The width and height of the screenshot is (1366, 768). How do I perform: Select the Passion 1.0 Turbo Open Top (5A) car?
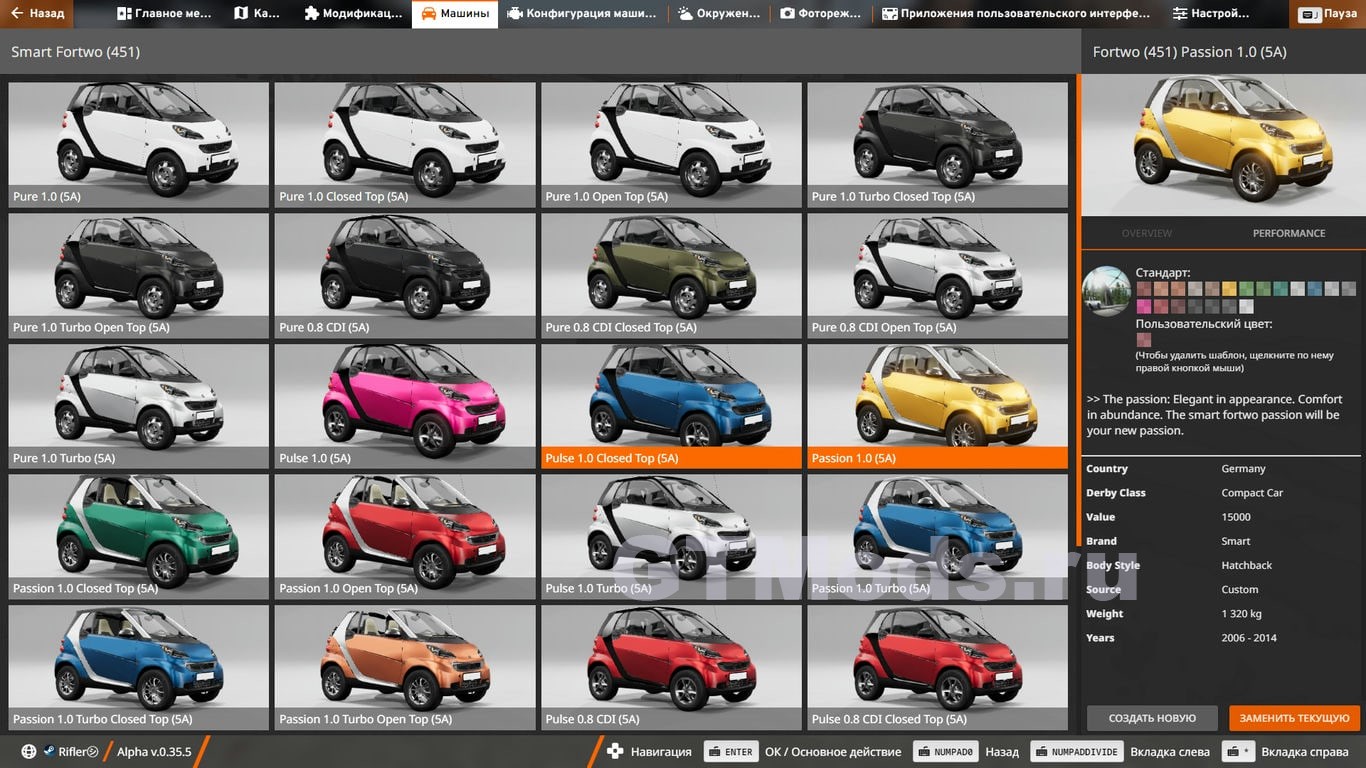coord(405,667)
